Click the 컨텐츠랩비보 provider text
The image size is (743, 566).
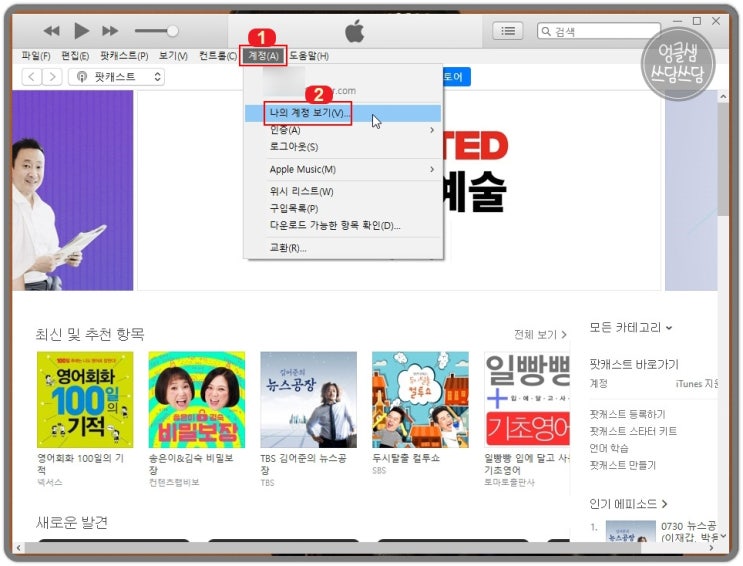174,483
